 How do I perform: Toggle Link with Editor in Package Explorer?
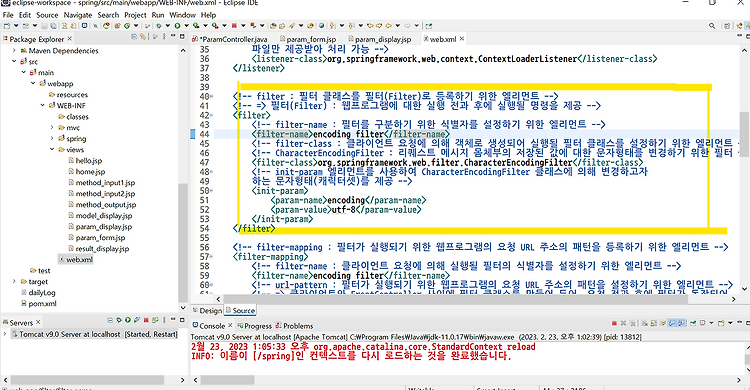(x=143, y=36)
